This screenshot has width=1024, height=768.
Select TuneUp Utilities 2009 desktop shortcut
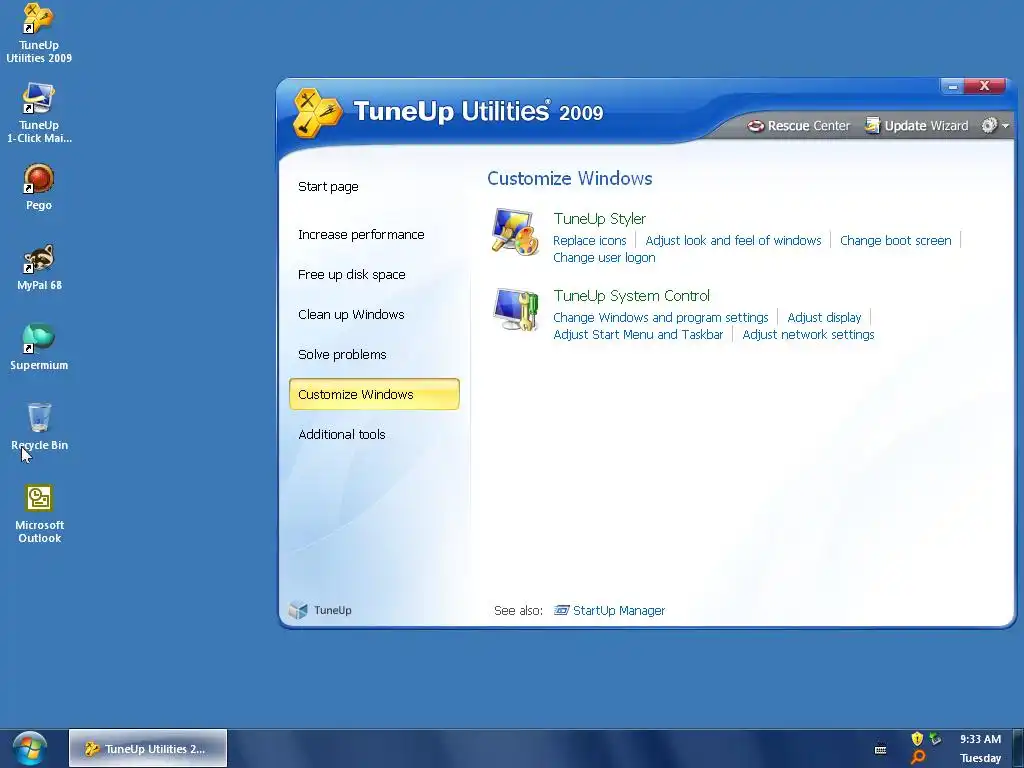tap(39, 33)
